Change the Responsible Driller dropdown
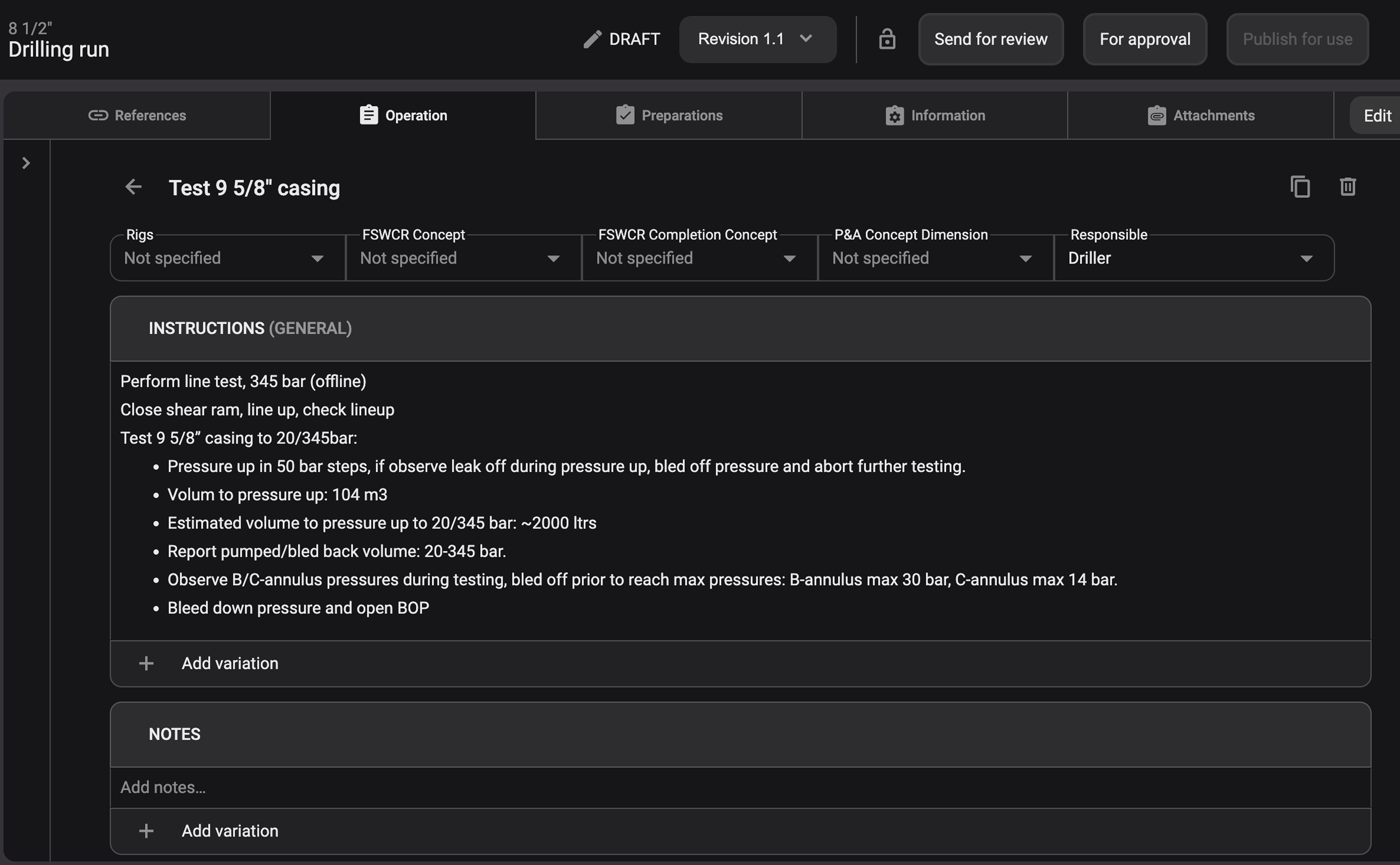 point(1193,258)
